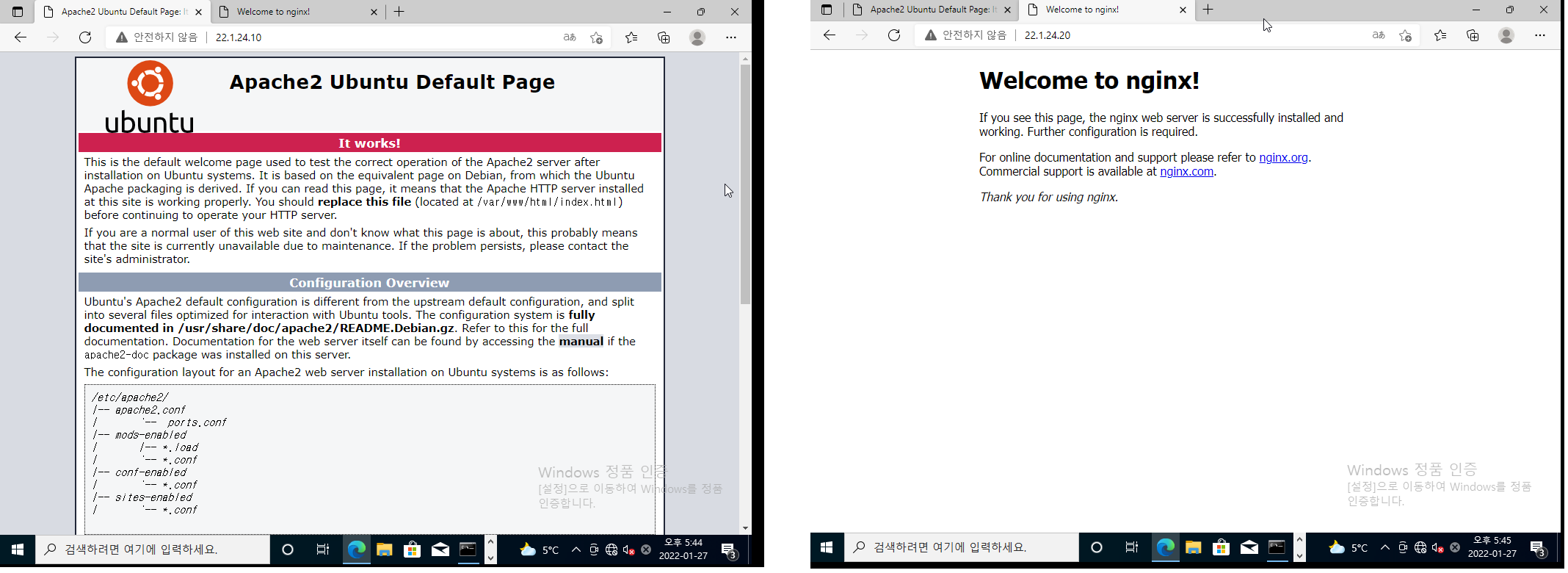The image size is (1568, 573).
Task: Open new tab in left browser window
Action: (x=399, y=12)
